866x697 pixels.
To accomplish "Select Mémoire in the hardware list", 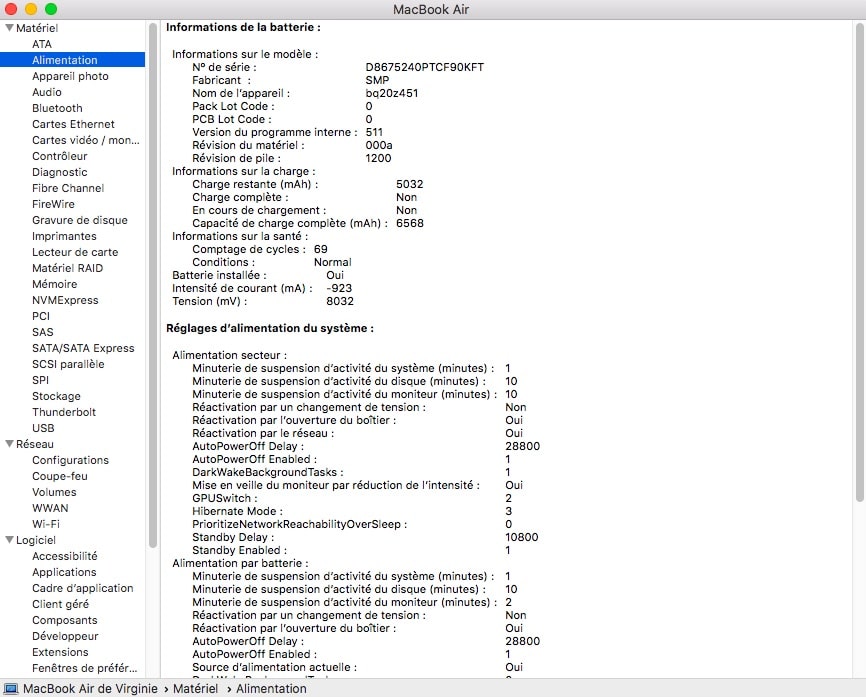I will [x=54, y=284].
